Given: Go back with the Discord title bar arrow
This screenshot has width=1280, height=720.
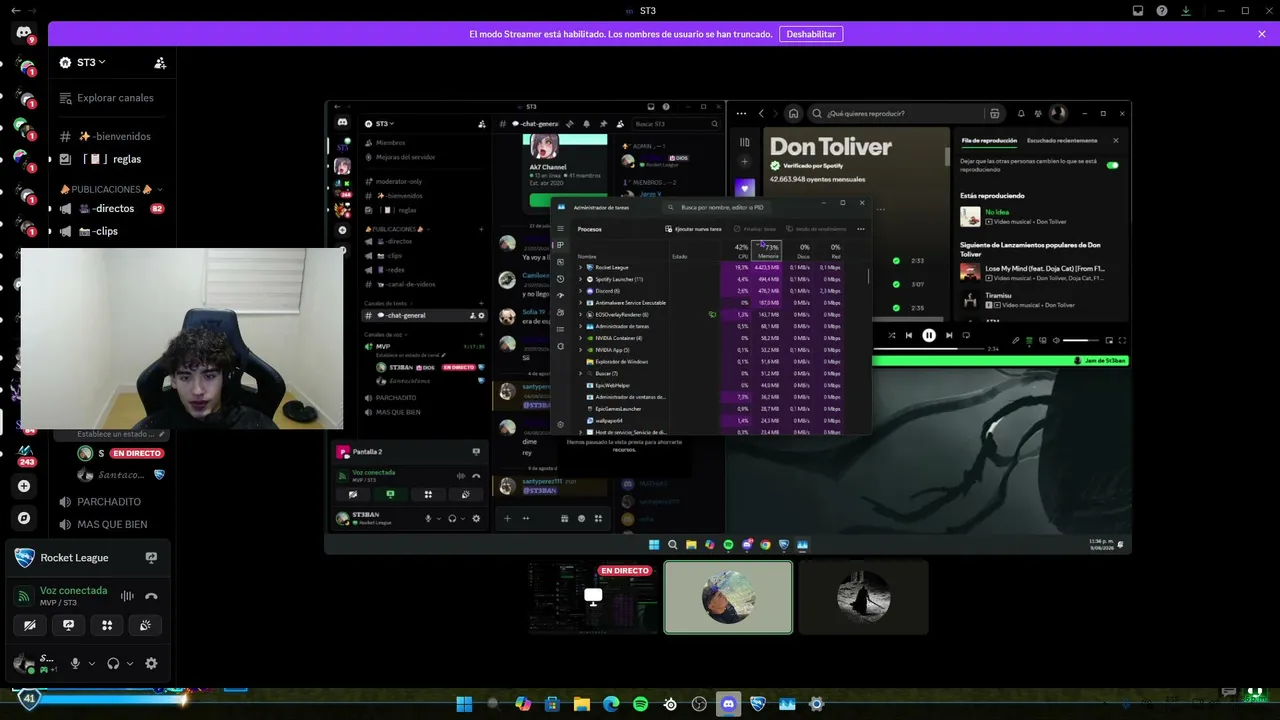Looking at the screenshot, I should click(x=14, y=11).
